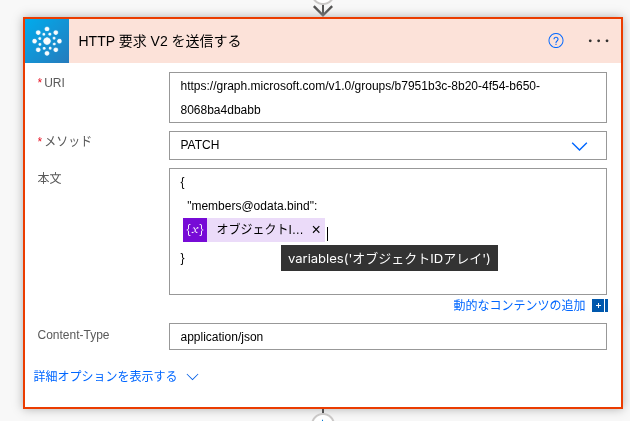Click the closing brace in body
This screenshot has height=421, width=630.
tap(182, 258)
